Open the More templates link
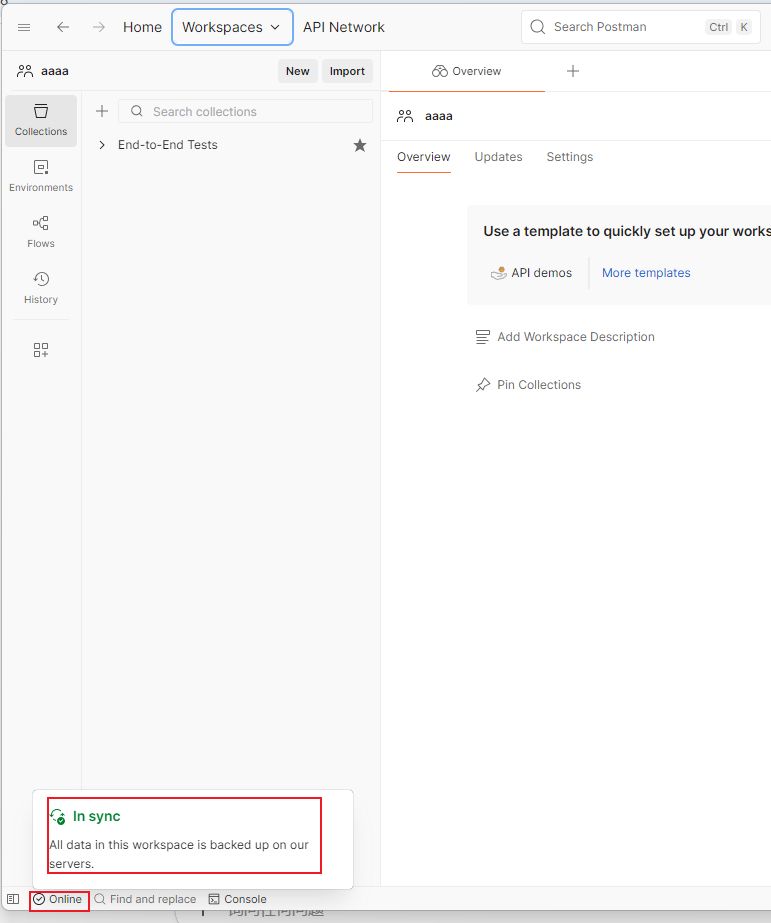 646,273
